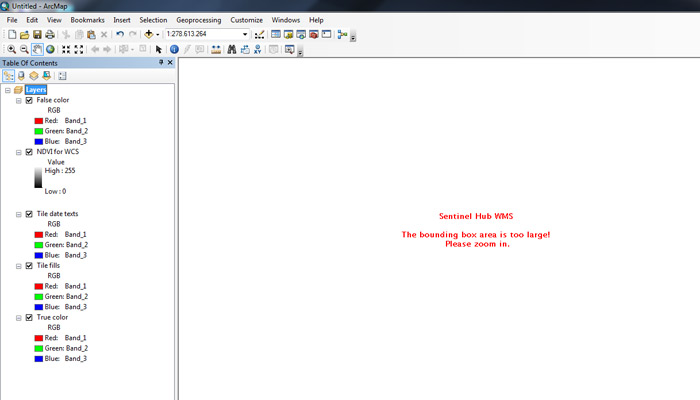Open the Help menu
700x400 pixels.
pyautogui.click(x=316, y=20)
